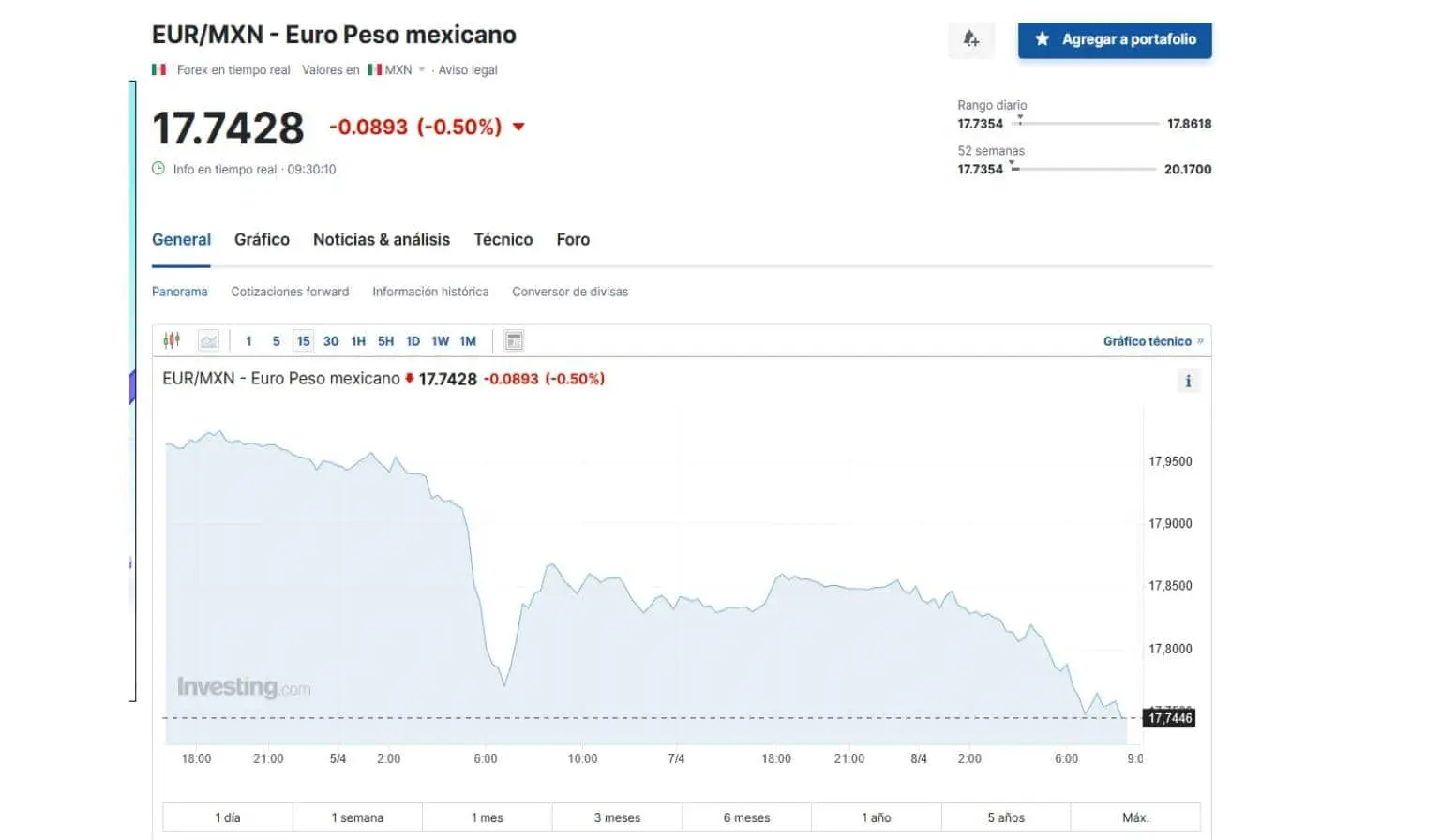The width and height of the screenshot is (1441, 840).
Task: Click the Mexican flag icon by Forex
Action: click(158, 69)
